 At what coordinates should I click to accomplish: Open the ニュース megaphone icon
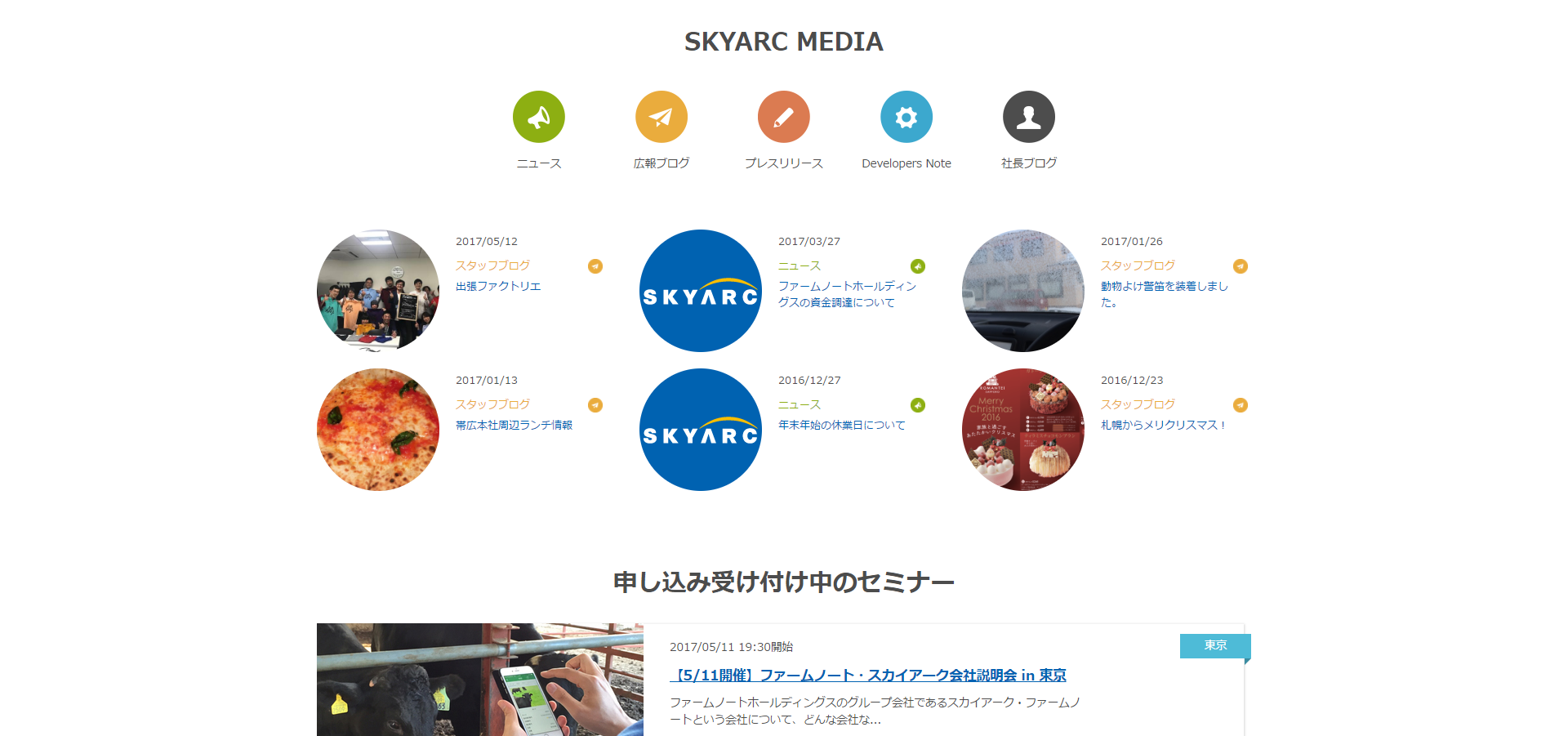point(538,117)
